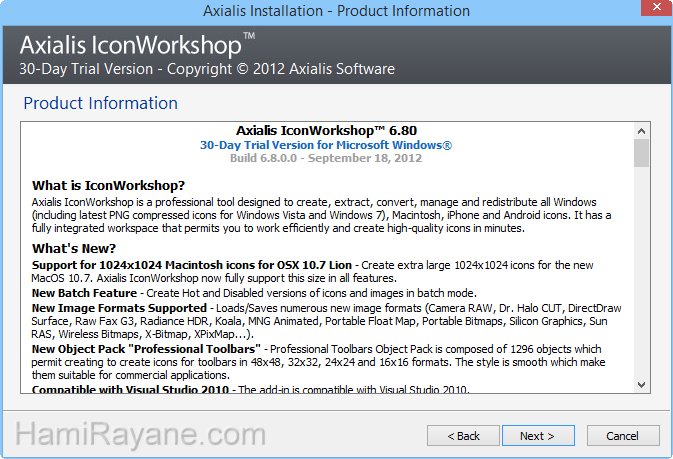The width and height of the screenshot is (673, 459).
Task: Click the 'Axialis IconWorkshop' header banner title
Action: (137, 45)
